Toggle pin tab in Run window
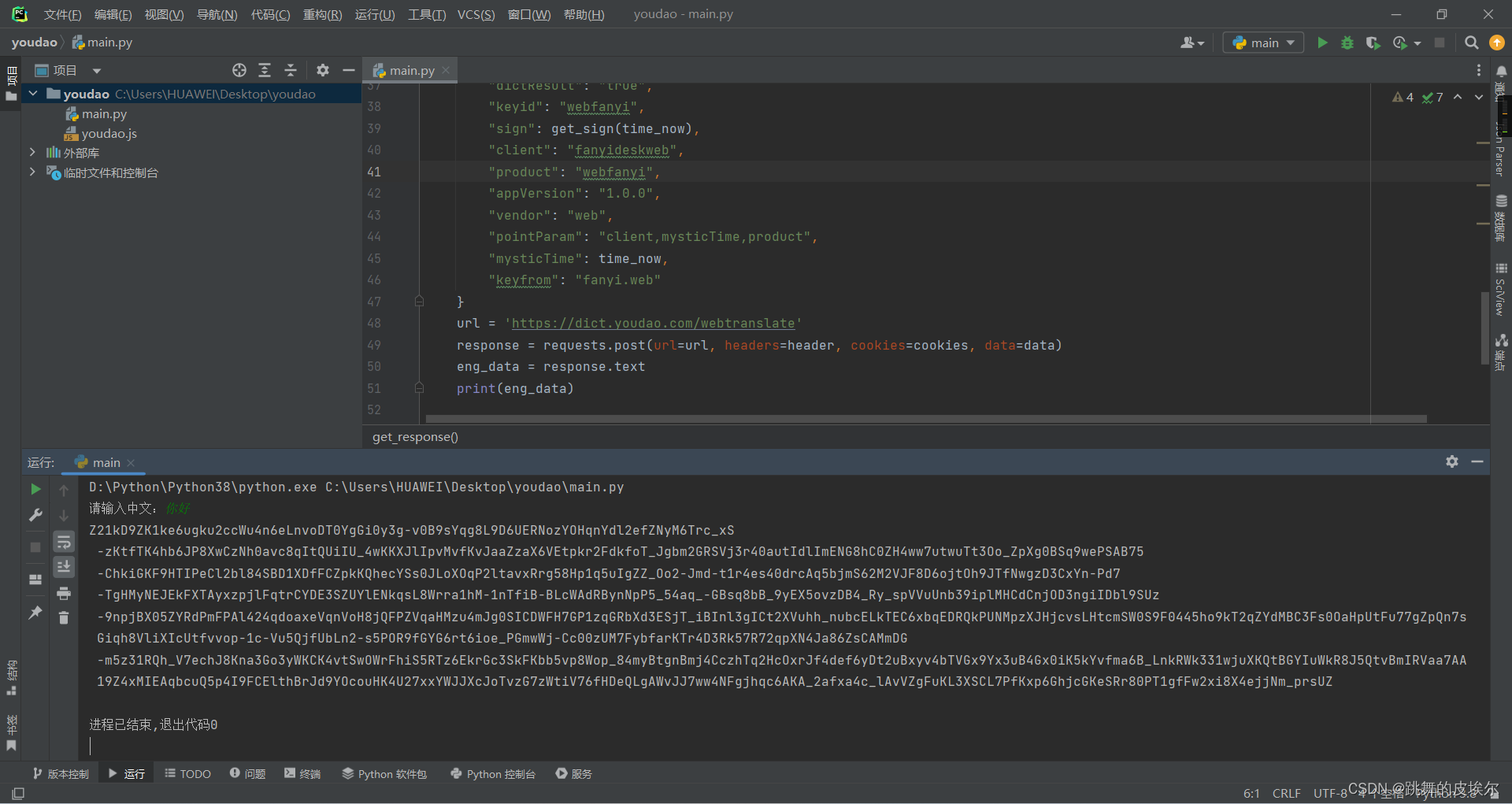 click(35, 612)
